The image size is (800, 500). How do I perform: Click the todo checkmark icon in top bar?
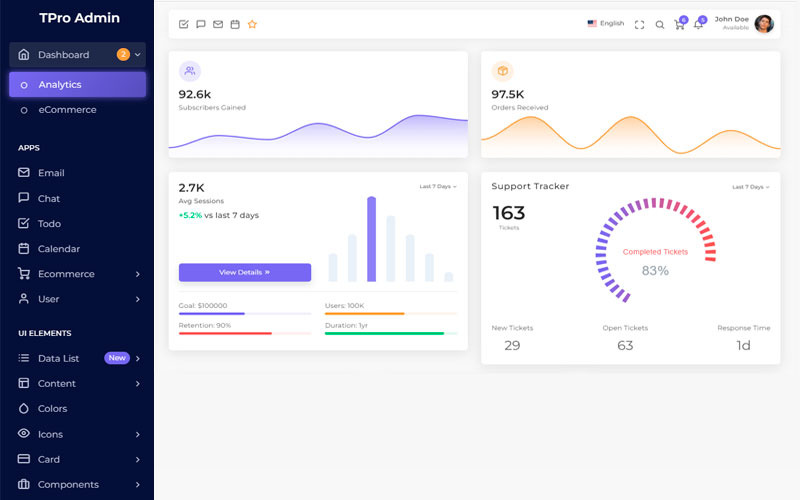[x=183, y=24]
